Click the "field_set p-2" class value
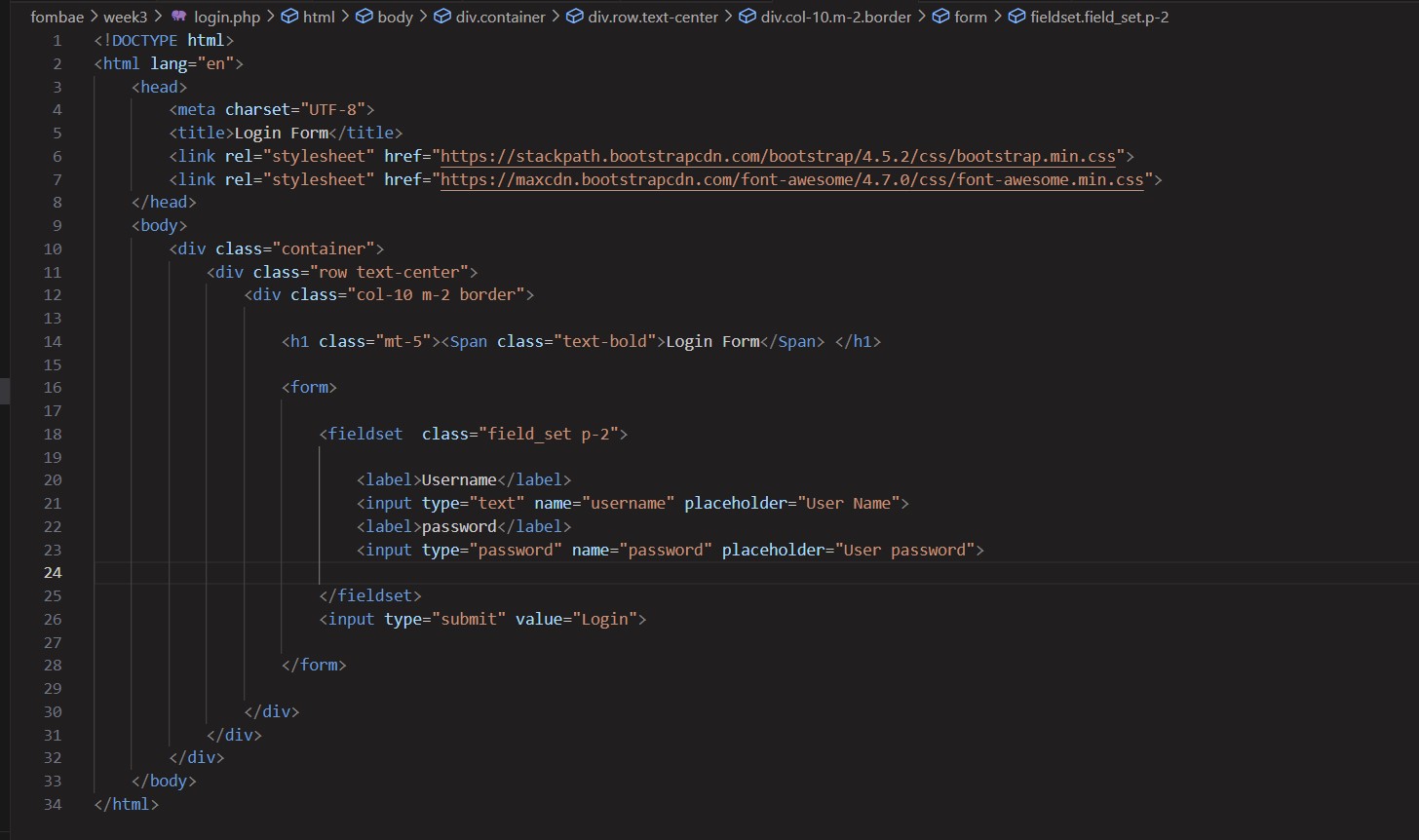The width and height of the screenshot is (1419, 840). click(x=549, y=434)
